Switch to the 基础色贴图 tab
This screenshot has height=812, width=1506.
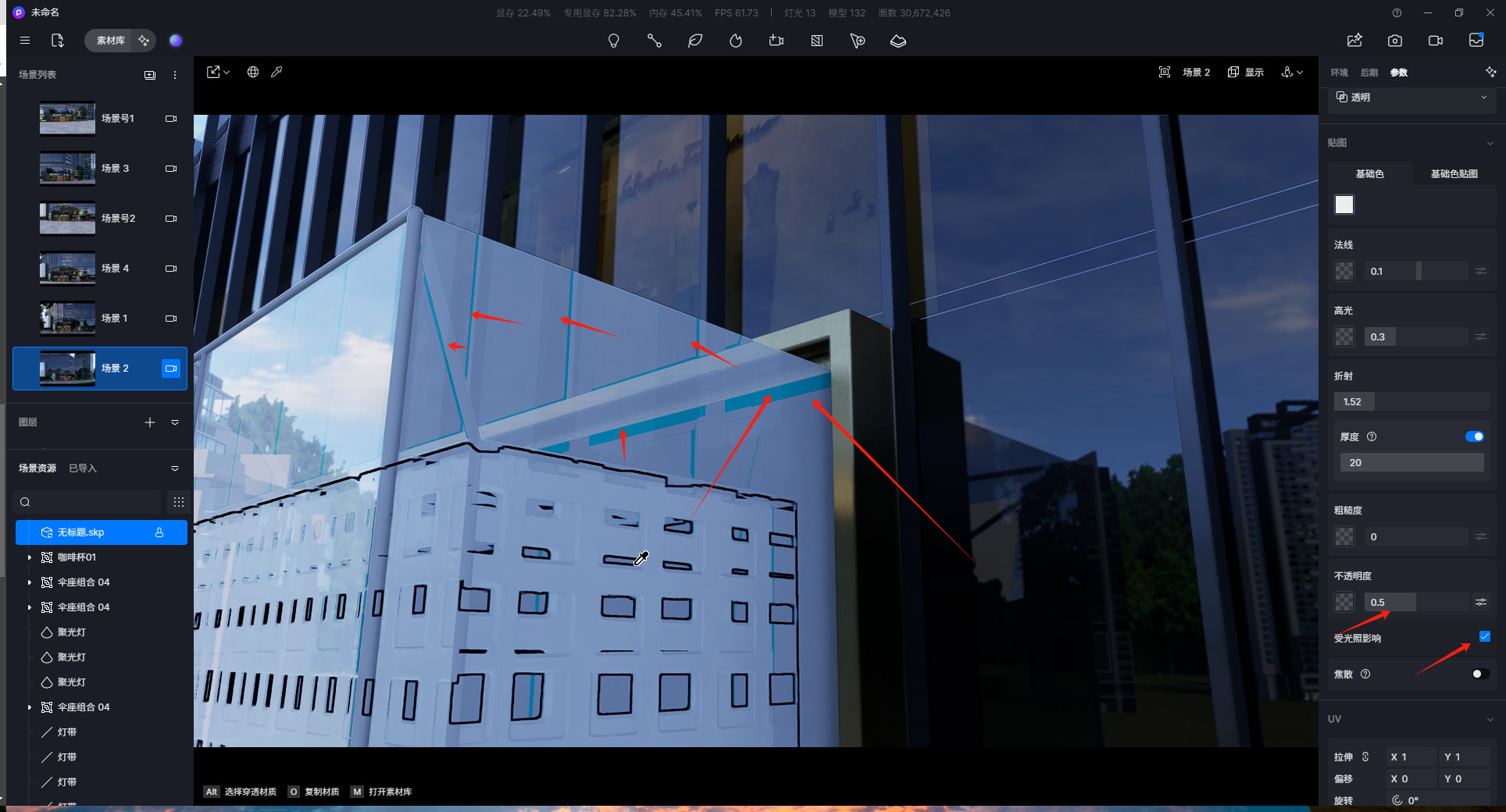click(x=1453, y=174)
